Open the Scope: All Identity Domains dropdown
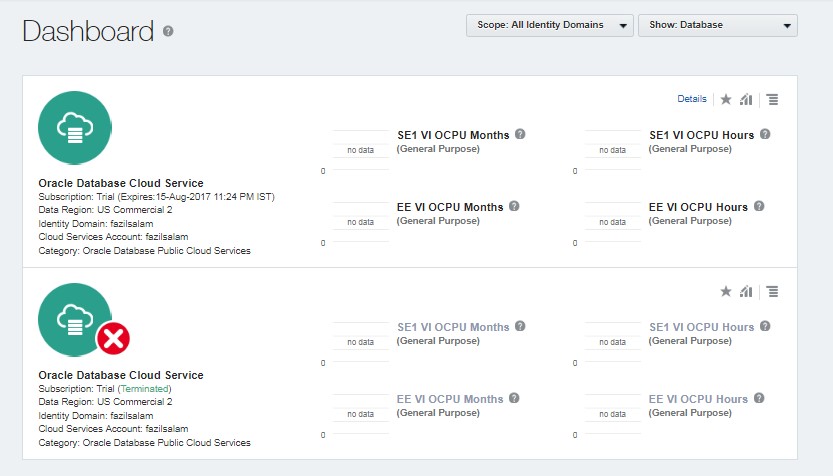This screenshot has width=833, height=476. 550,25
